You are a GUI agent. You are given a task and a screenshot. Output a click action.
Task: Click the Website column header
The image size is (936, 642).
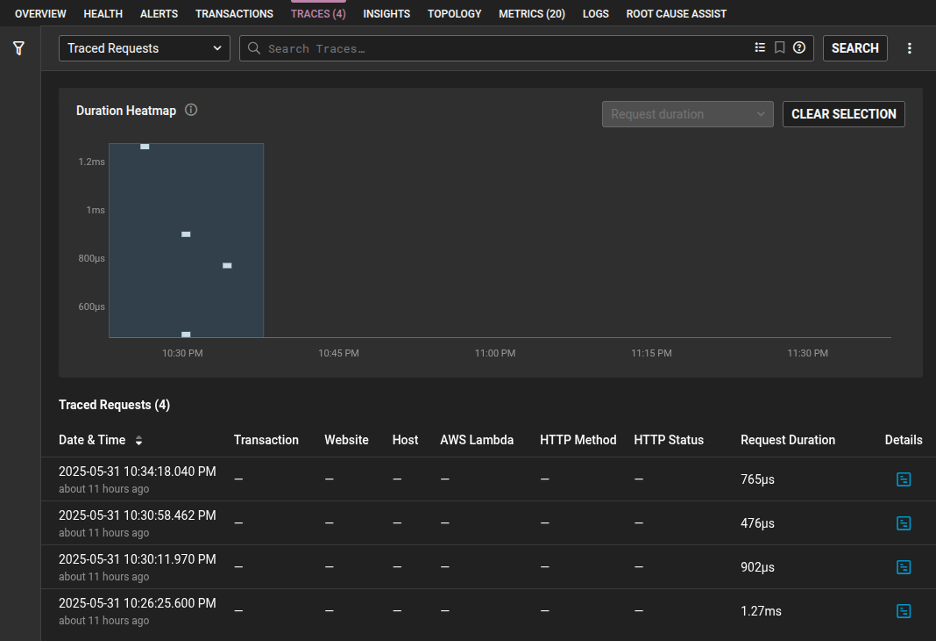click(346, 440)
